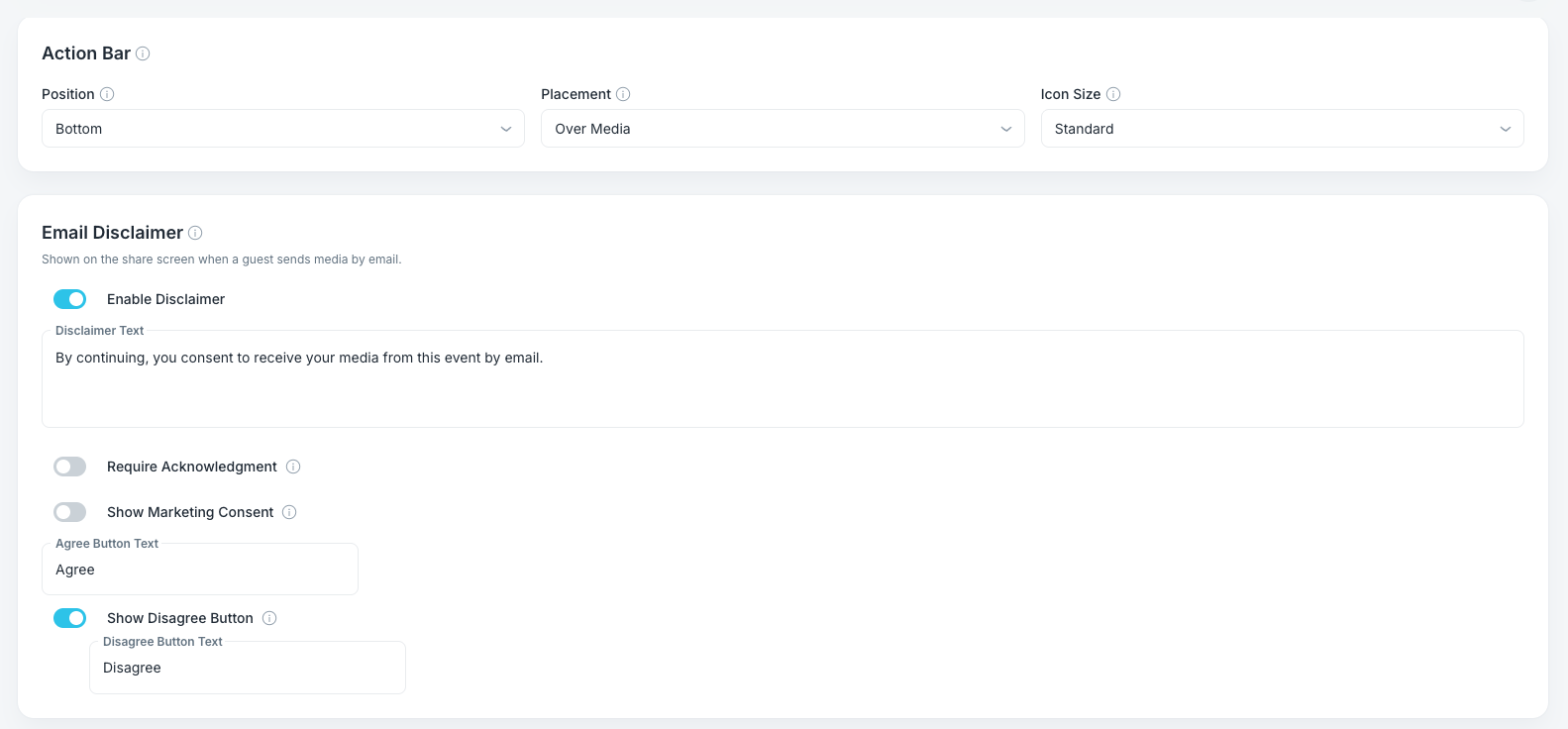The width and height of the screenshot is (1568, 729).
Task: Click the Action Bar heading
Action: [86, 53]
